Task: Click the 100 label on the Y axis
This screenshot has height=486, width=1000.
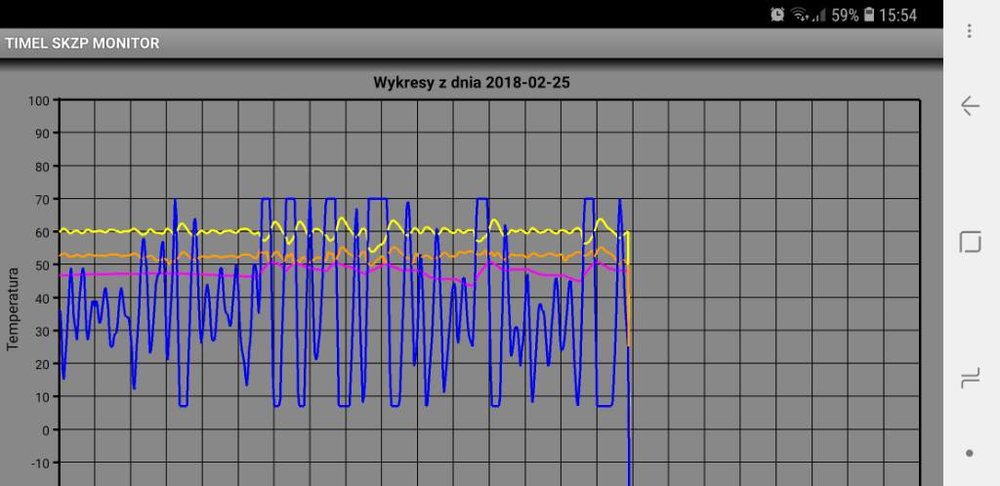Action: point(39,100)
